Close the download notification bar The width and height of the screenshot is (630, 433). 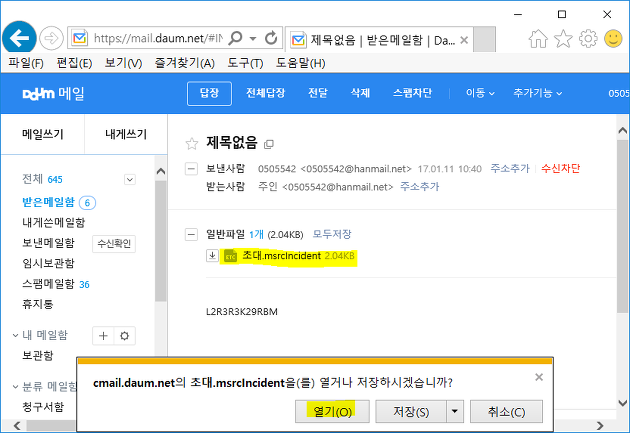pyautogui.click(x=539, y=377)
